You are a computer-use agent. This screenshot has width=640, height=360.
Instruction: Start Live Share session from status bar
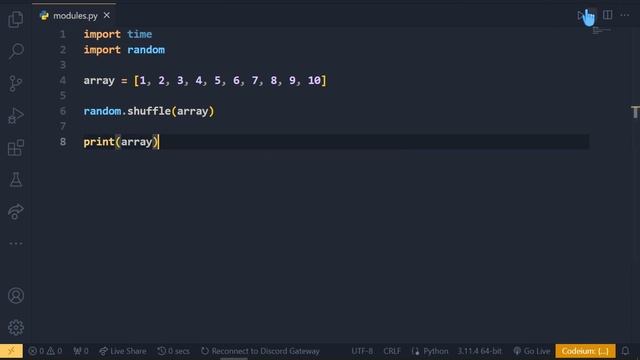122,351
